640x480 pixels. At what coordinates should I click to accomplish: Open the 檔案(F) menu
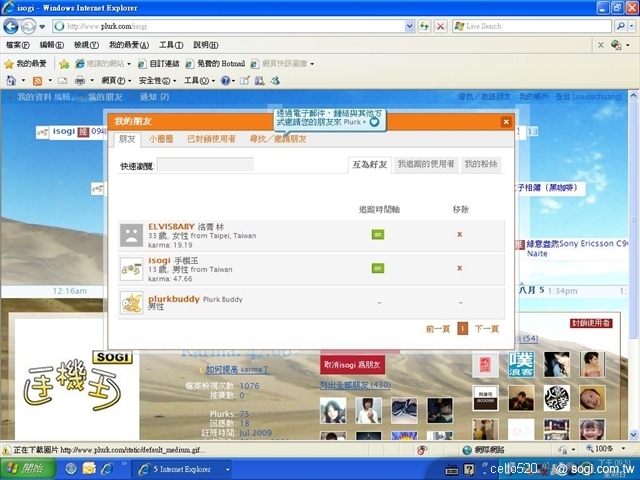point(18,45)
